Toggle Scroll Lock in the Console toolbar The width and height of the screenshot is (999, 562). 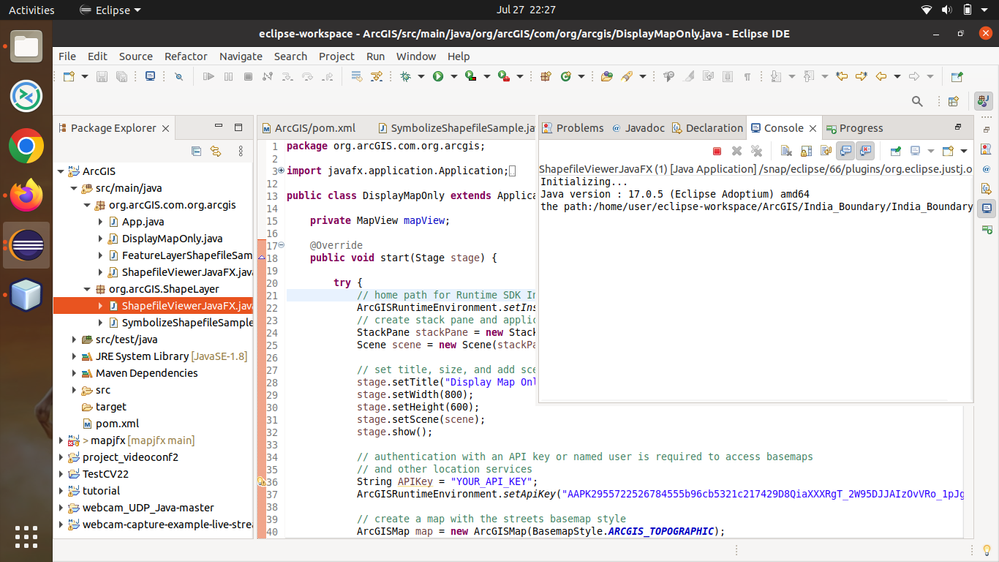pyautogui.click(x=806, y=151)
